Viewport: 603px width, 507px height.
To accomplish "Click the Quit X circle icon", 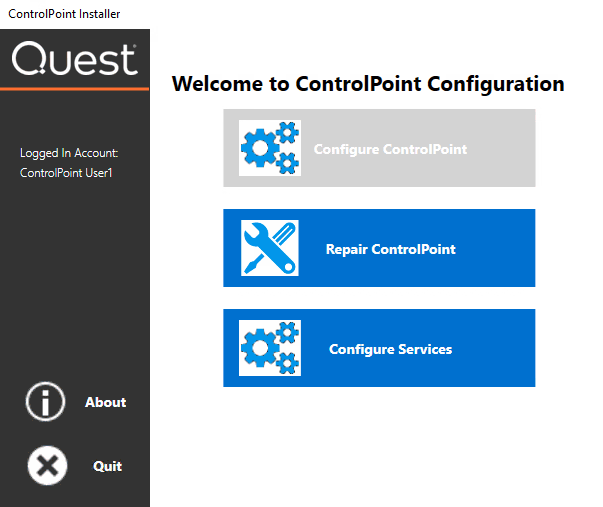I will coord(46,466).
